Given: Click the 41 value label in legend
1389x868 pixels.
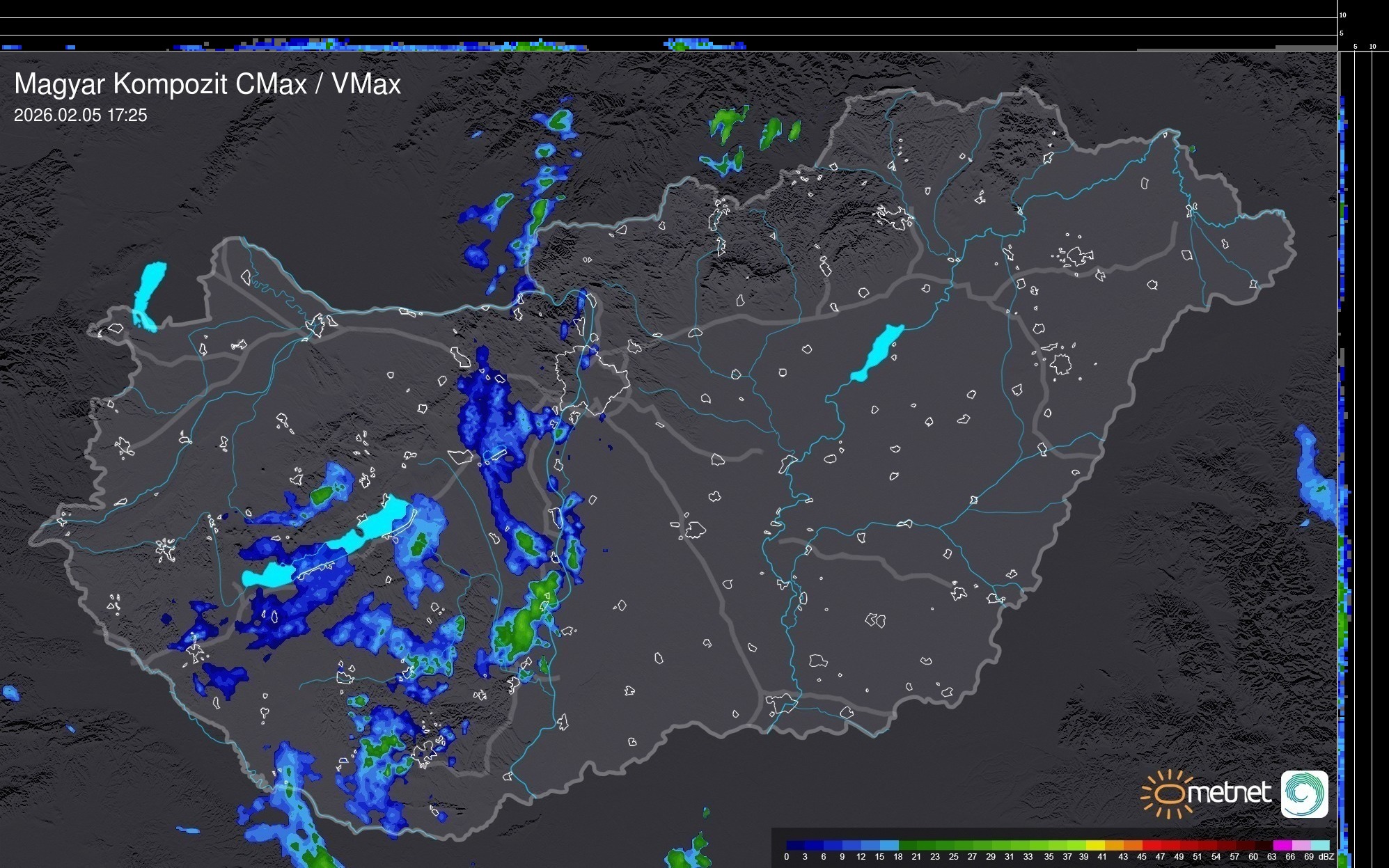Looking at the screenshot, I should coord(1102,857).
